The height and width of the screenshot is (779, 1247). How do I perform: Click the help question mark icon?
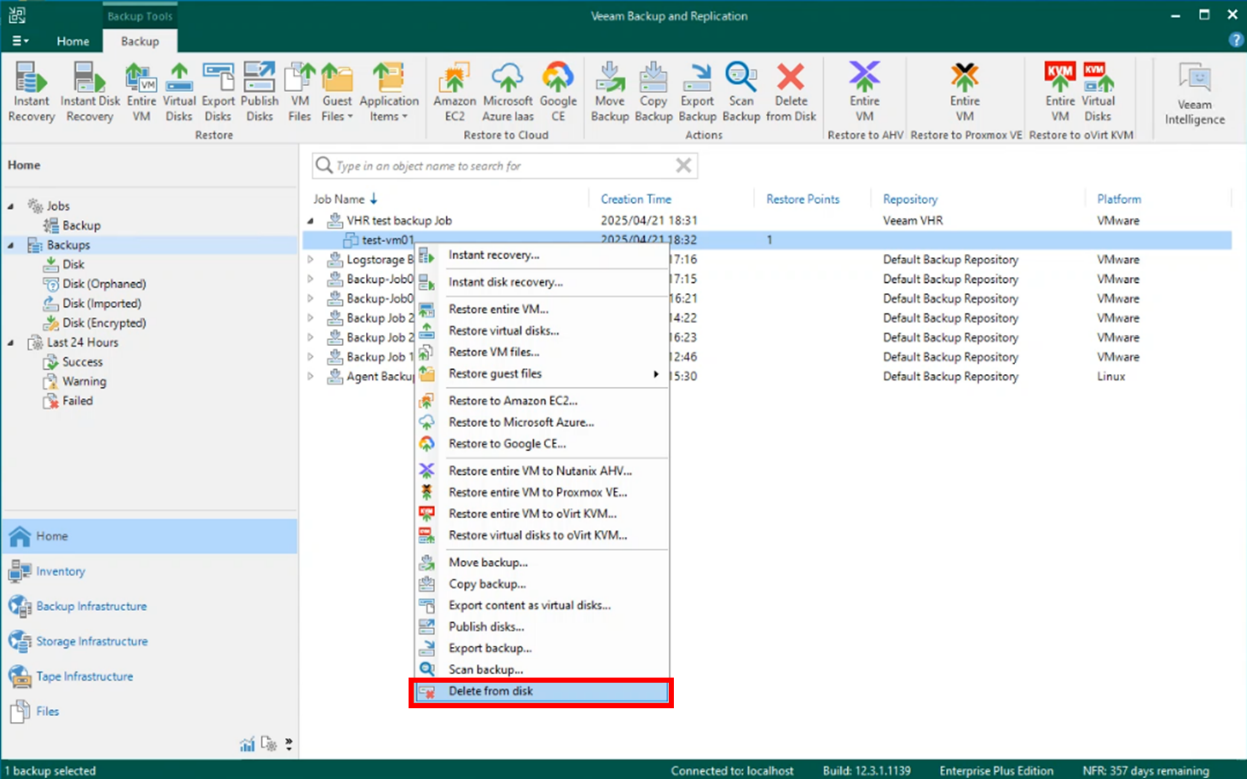tap(1236, 41)
